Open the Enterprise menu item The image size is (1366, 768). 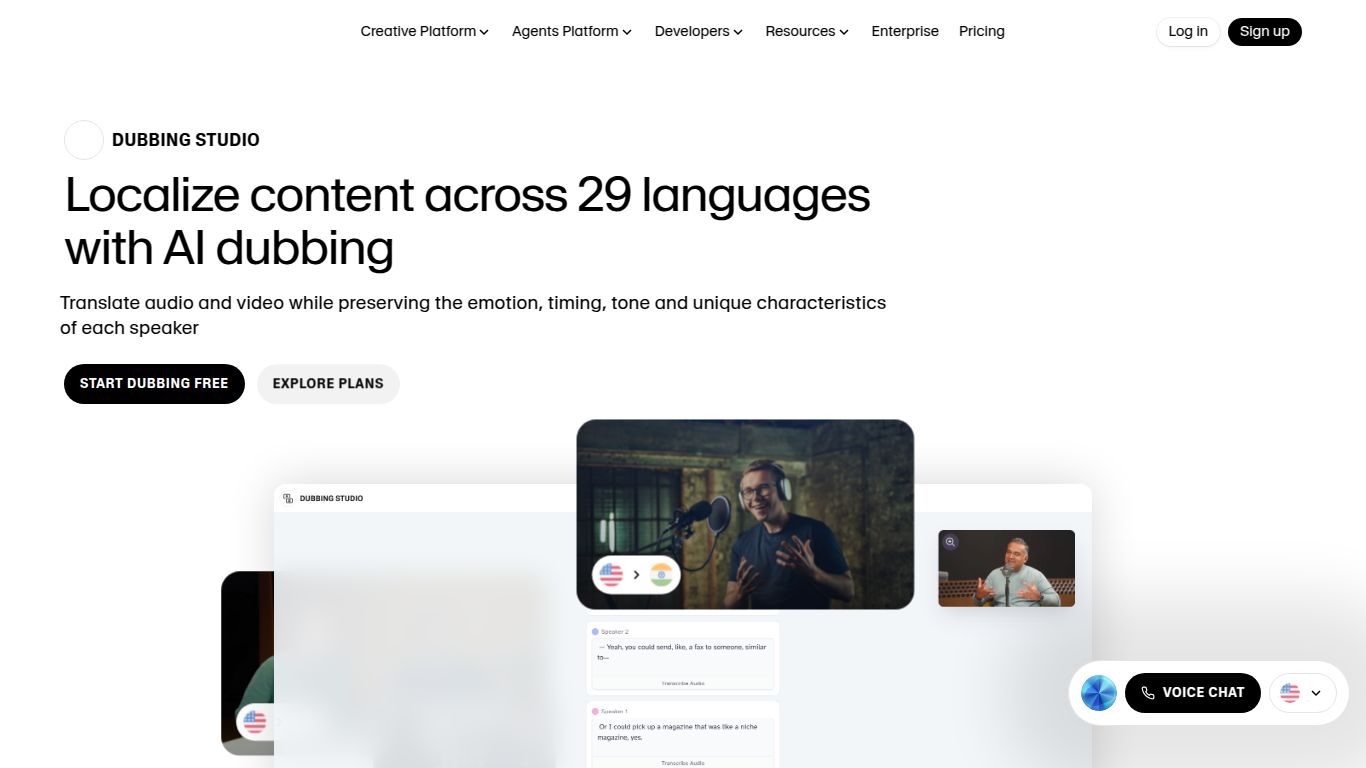[905, 31]
